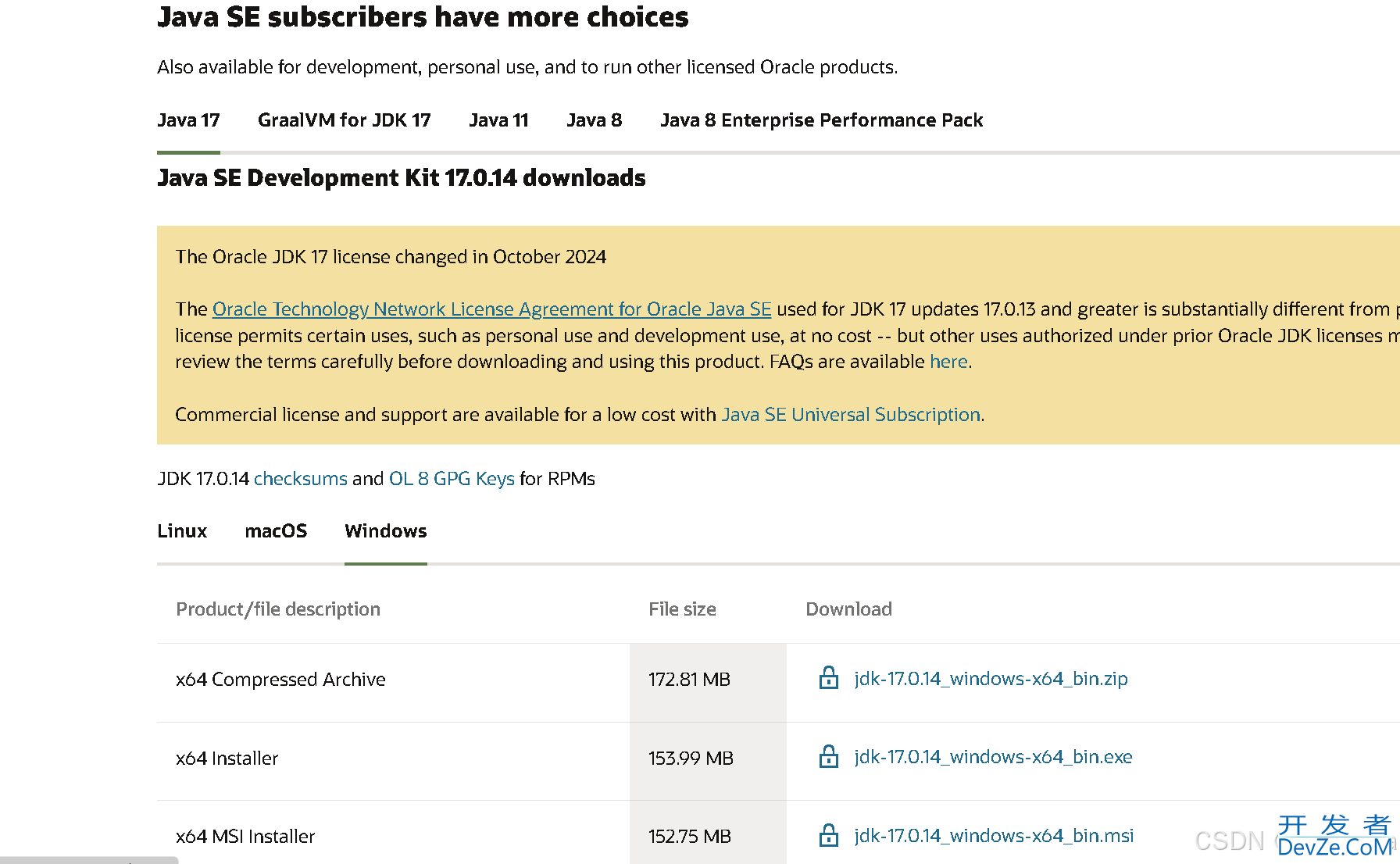
Task: Click 'Java SE subscribers have more choices' heading
Action: click(423, 17)
